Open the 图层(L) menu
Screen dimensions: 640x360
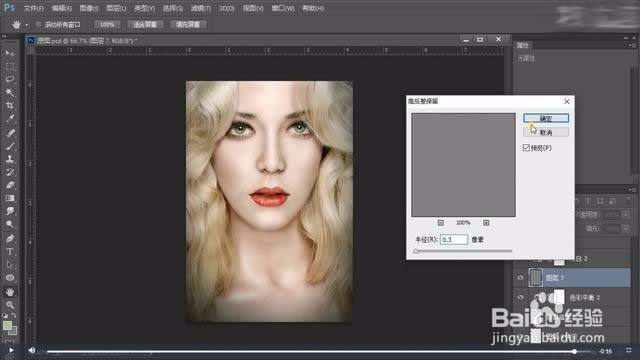(116, 8)
